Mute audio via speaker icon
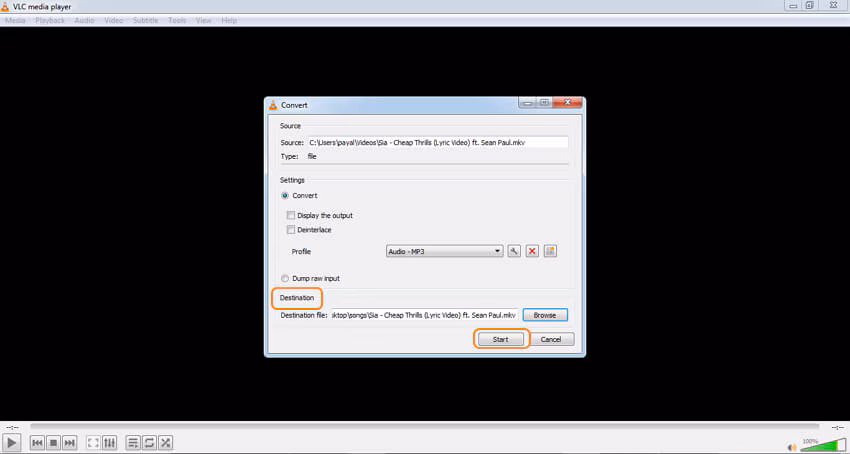Screen dimensions: 850x454 [792, 447]
